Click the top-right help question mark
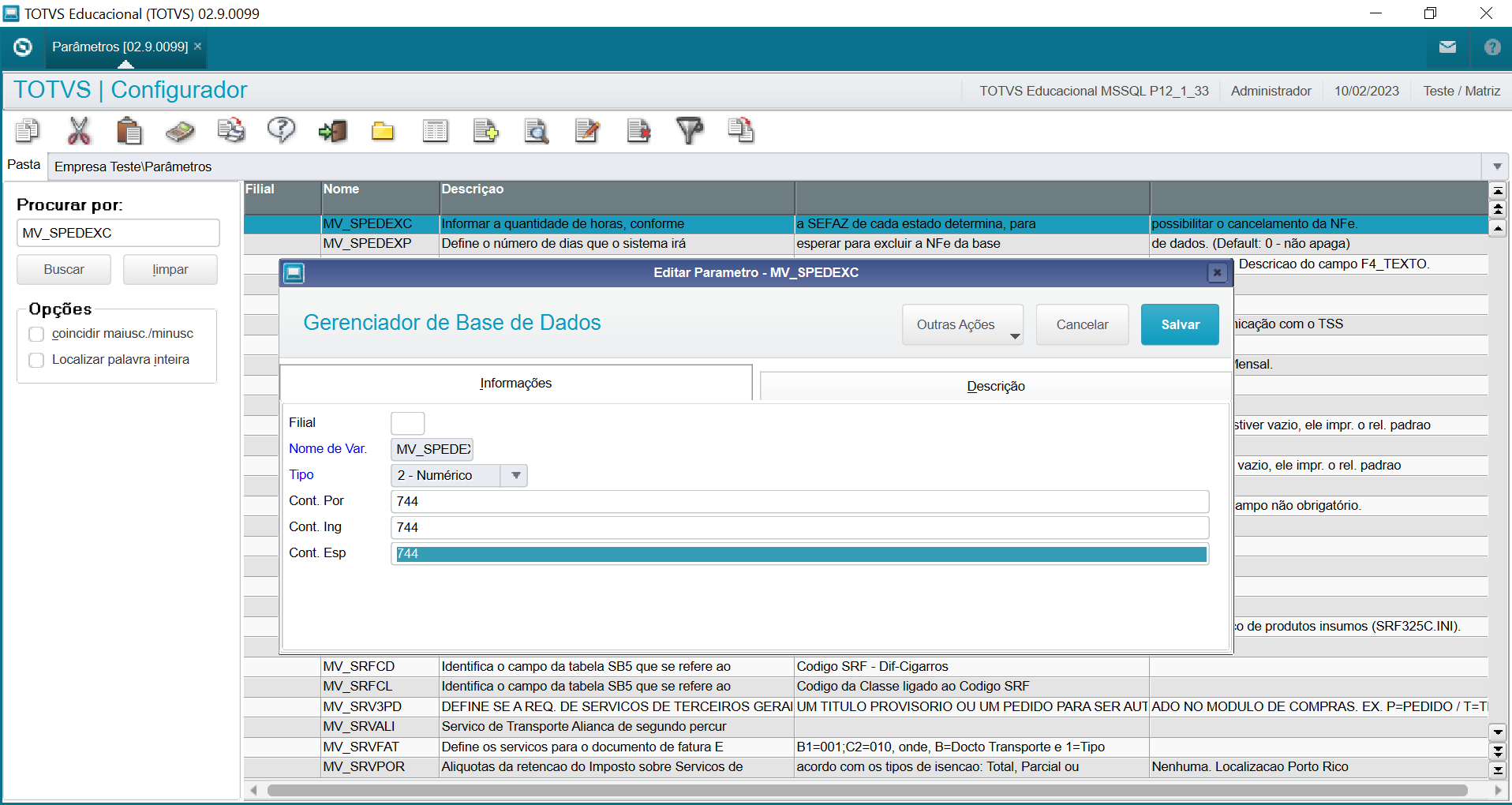The image size is (1512, 805). click(x=1491, y=47)
